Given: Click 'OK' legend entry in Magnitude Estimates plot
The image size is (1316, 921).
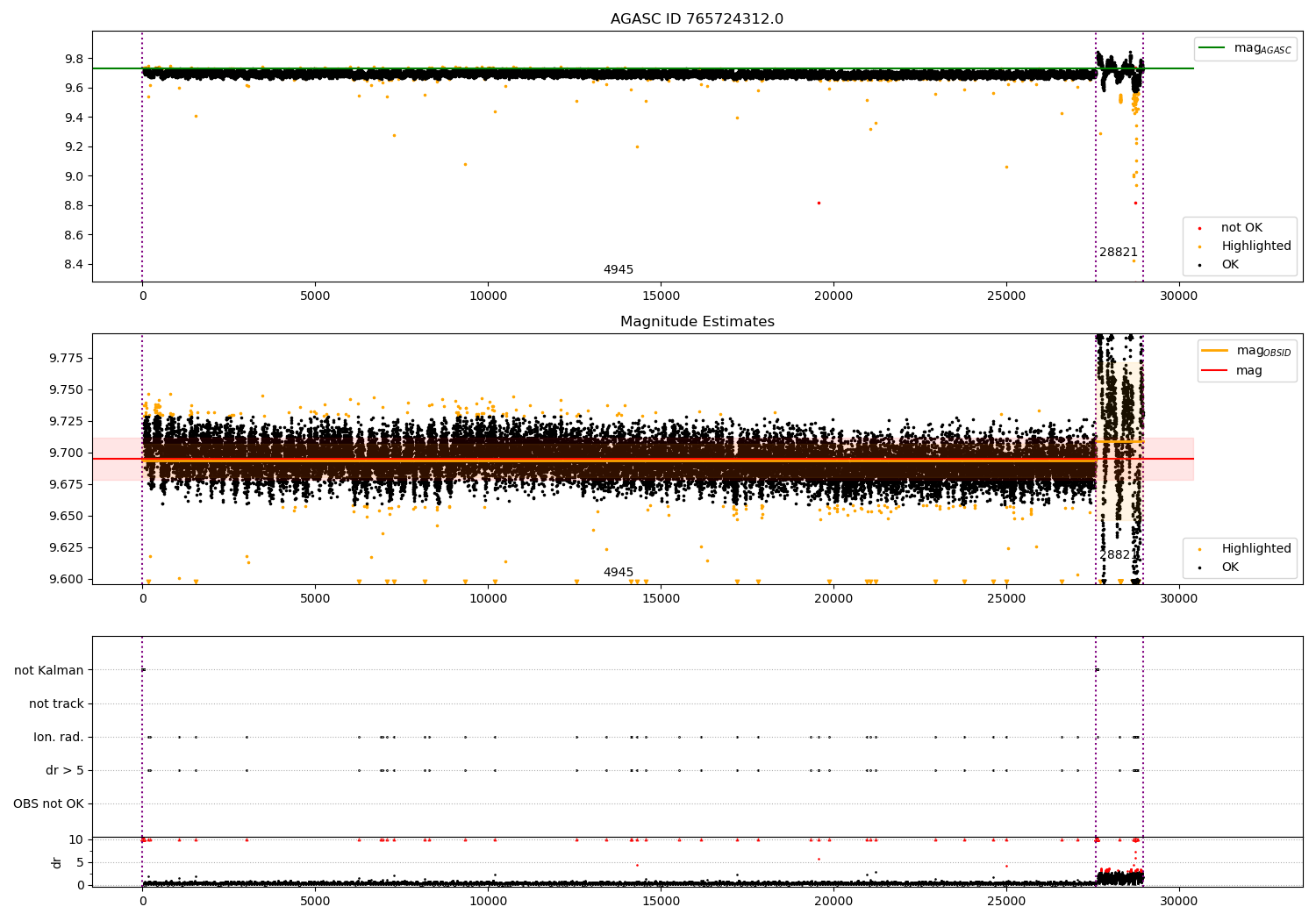Looking at the screenshot, I should click(1229, 568).
